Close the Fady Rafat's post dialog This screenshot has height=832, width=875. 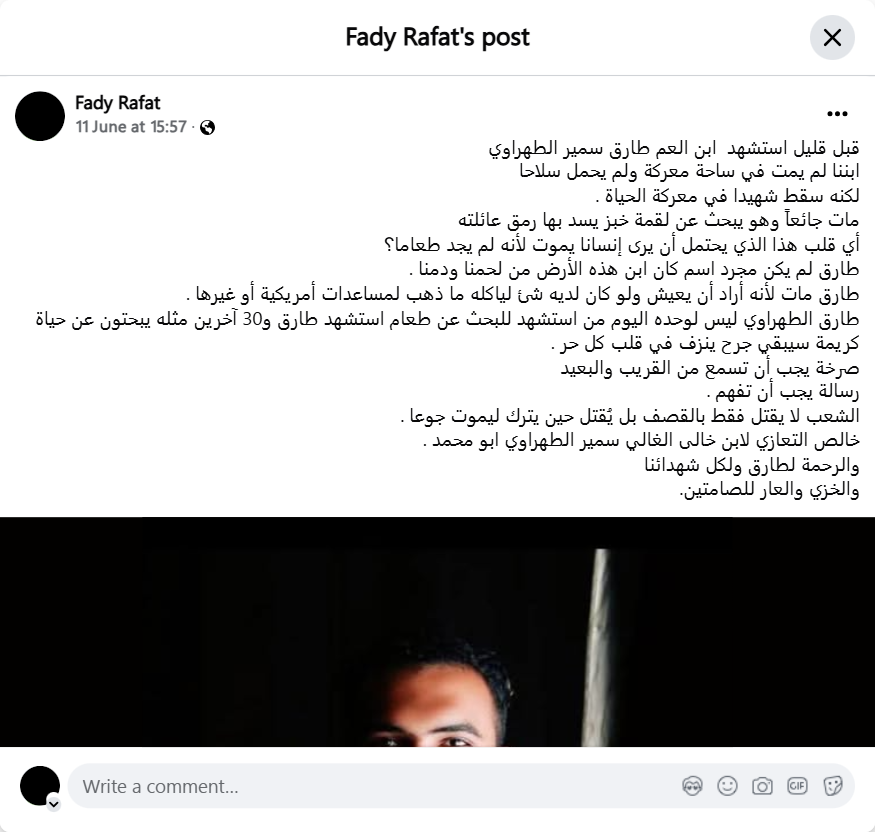pos(832,38)
